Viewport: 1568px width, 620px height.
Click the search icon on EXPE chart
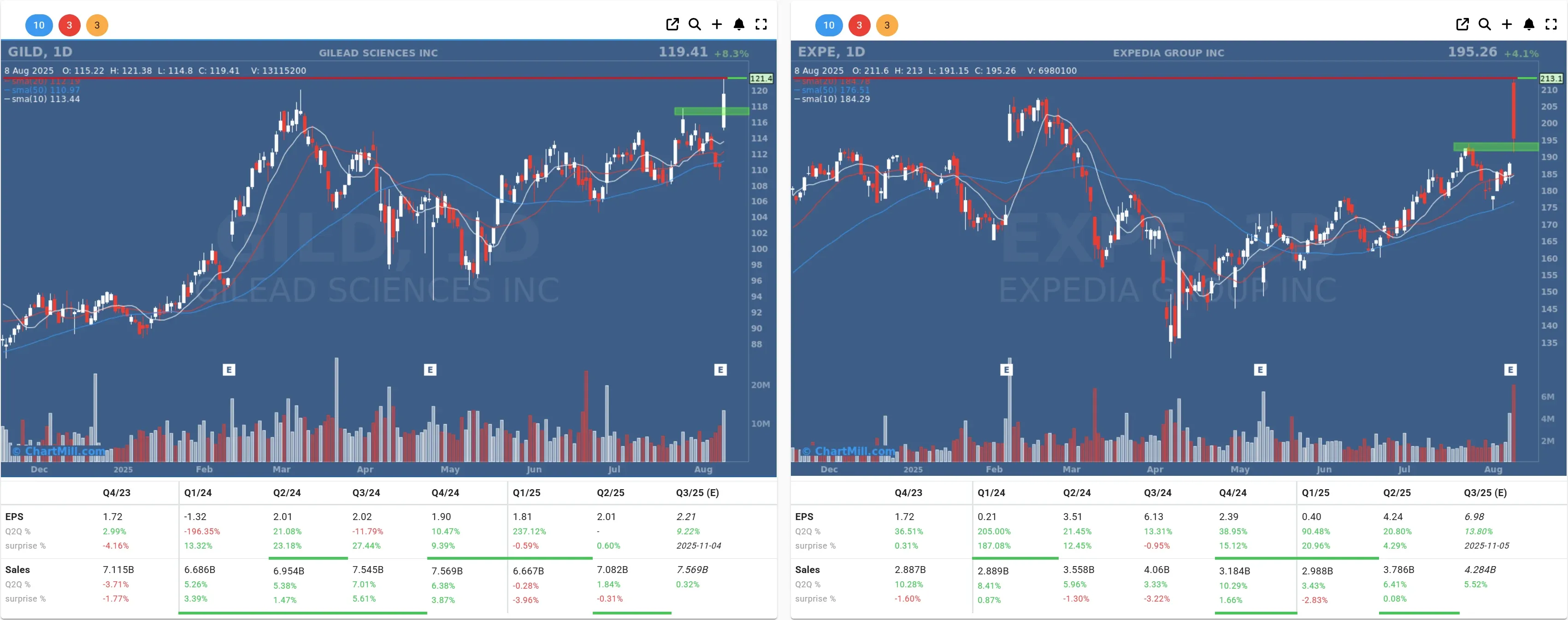click(1485, 24)
